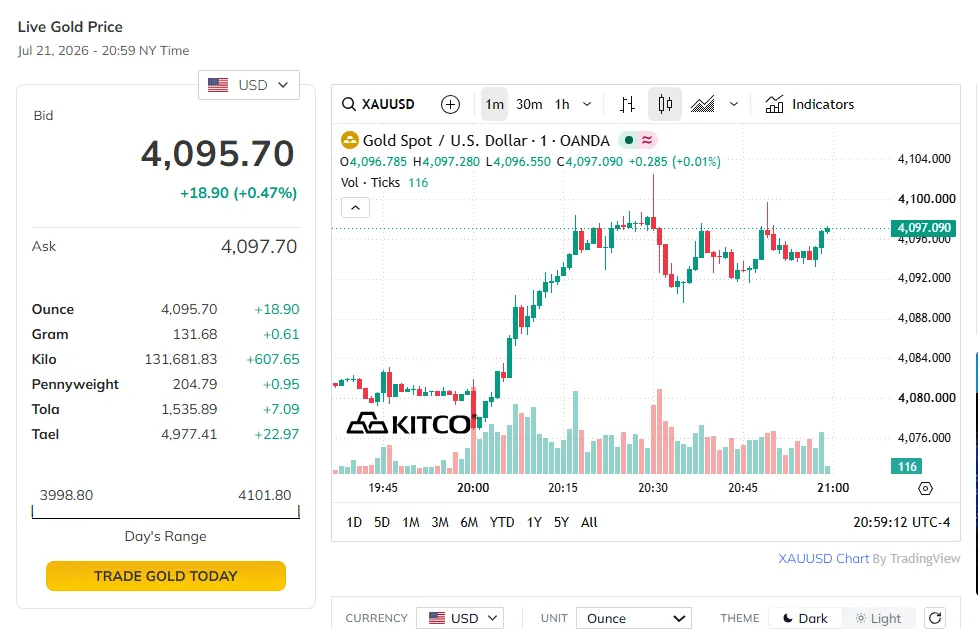Select the 30m interval
The height and width of the screenshot is (629, 978).
click(x=529, y=104)
